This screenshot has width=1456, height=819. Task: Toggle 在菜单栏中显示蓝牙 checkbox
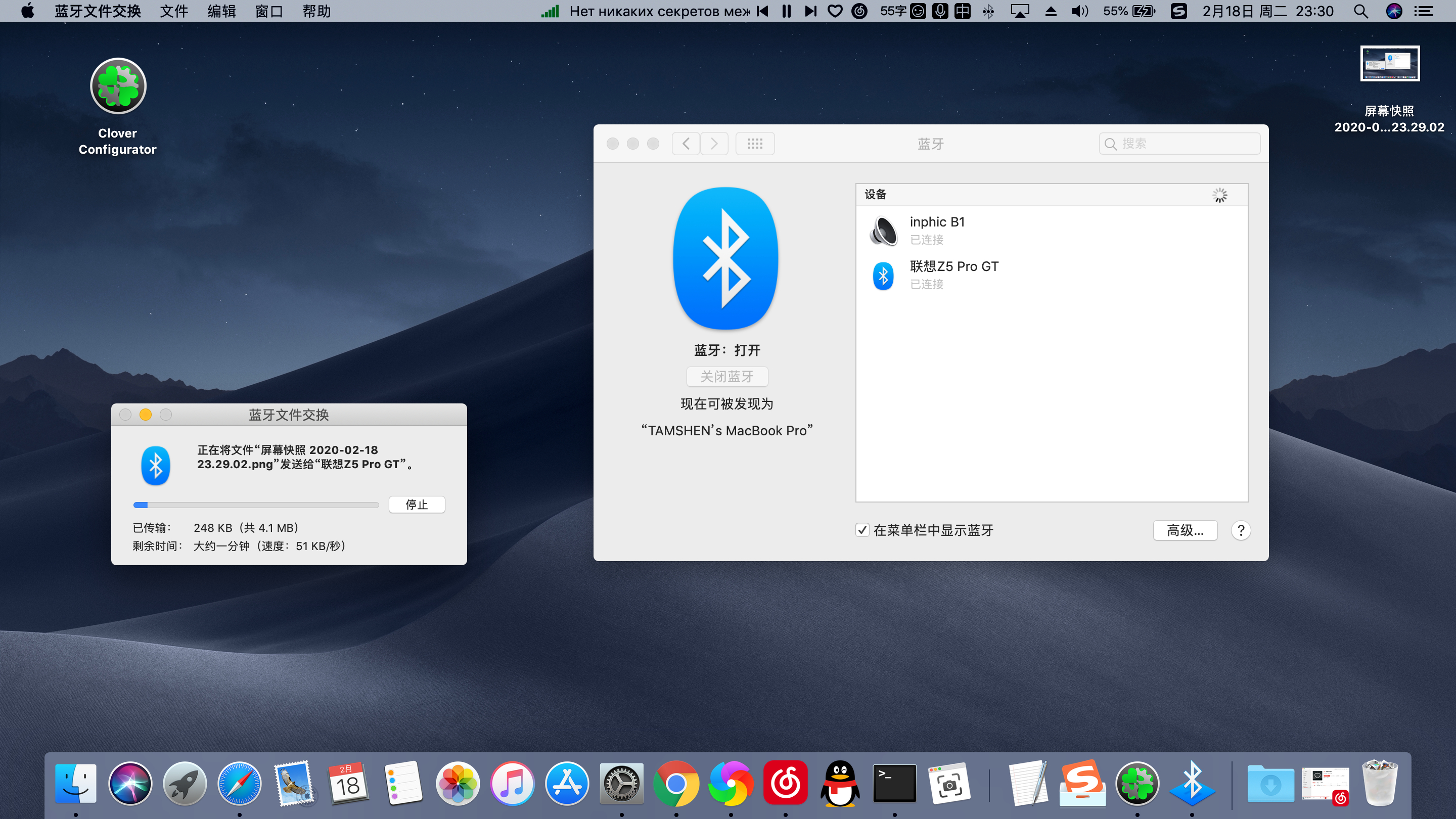click(x=862, y=530)
